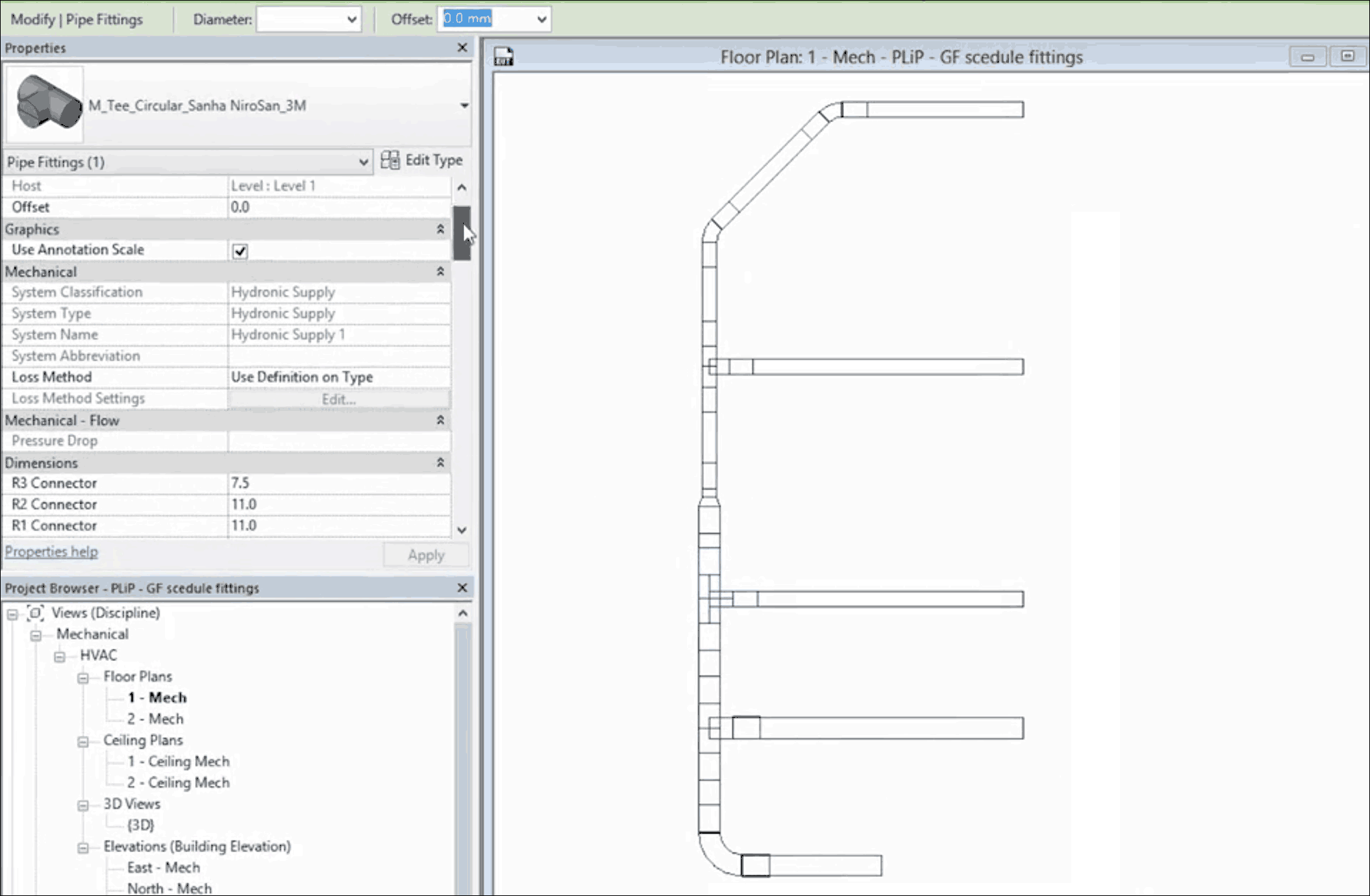Click the Edit Type button
The height and width of the screenshot is (896, 1370).
[x=422, y=160]
